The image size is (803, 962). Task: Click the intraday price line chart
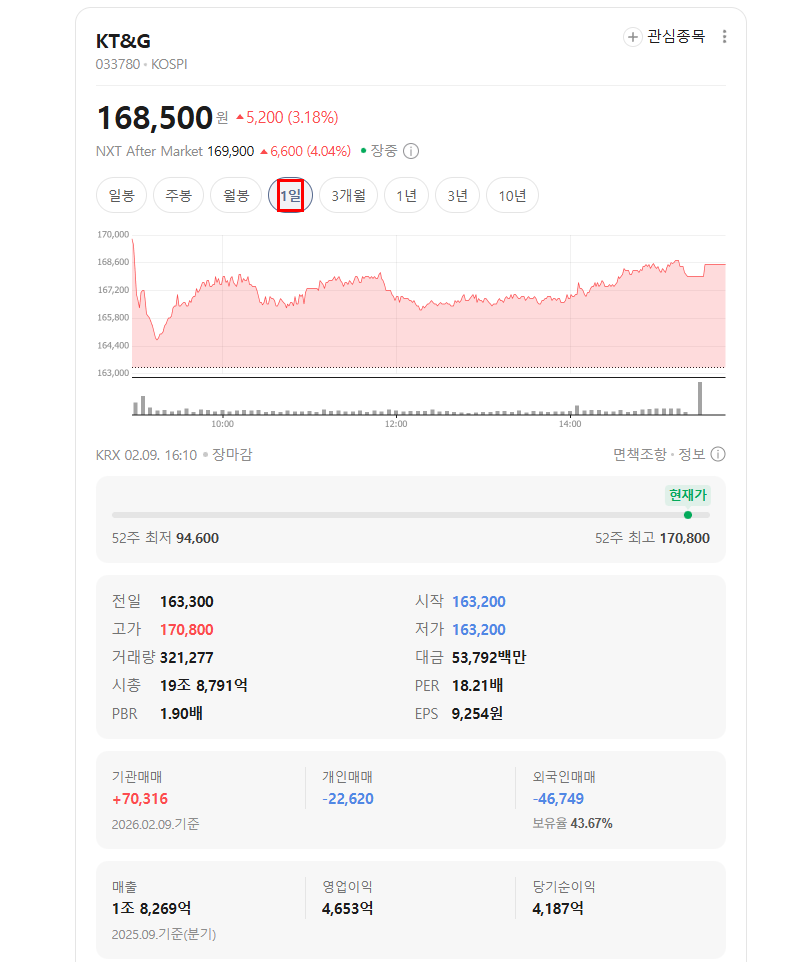pyautogui.click(x=429, y=304)
